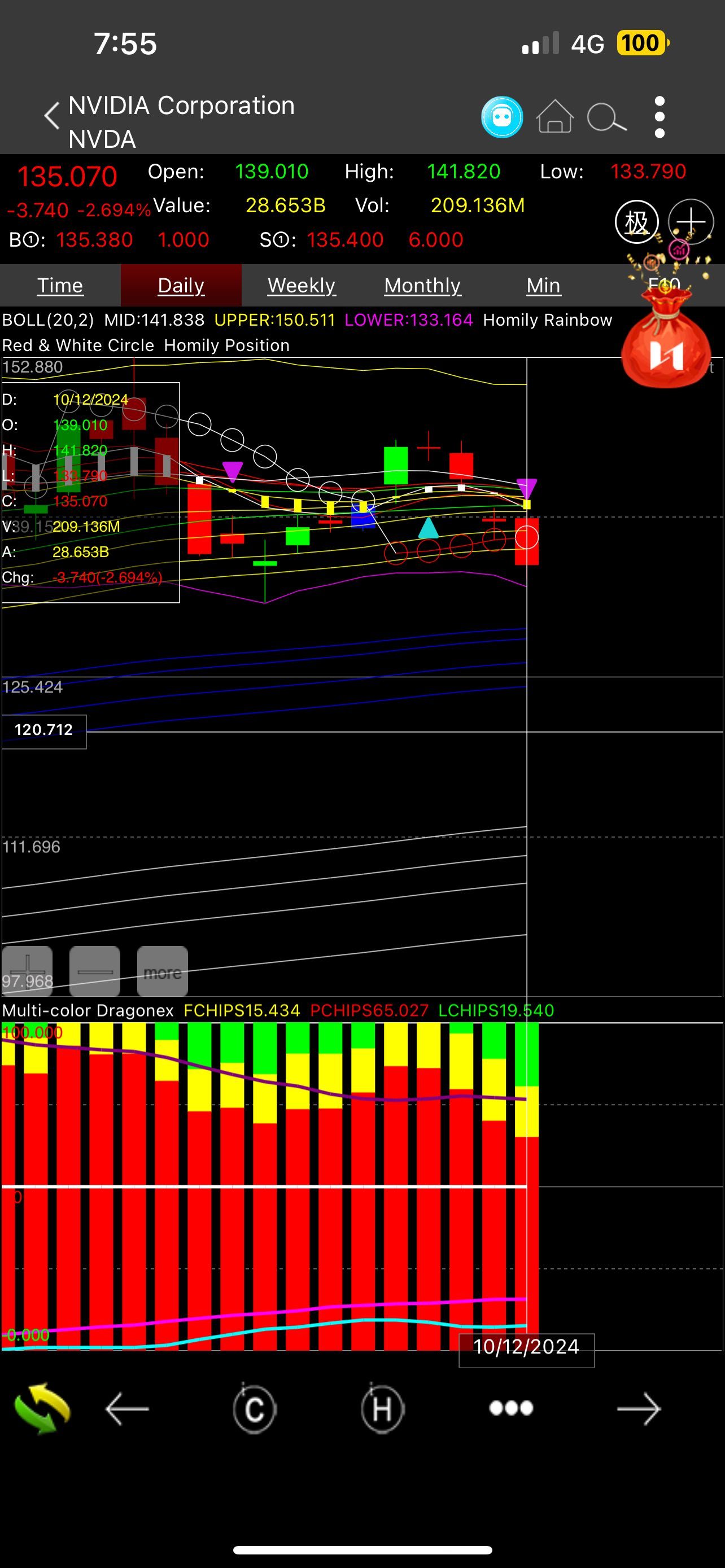Open the blue robot assistant icon
Viewport: 725px width, 1568px height.
(501, 117)
